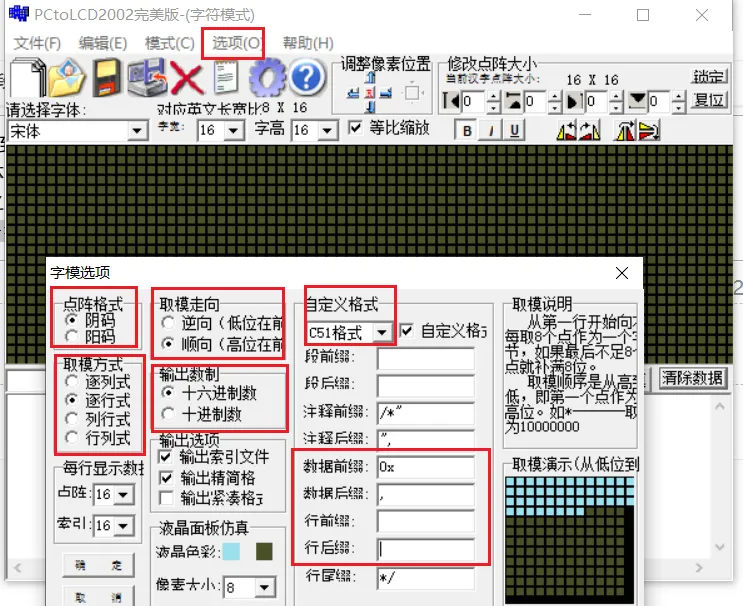The height and width of the screenshot is (606, 743).
Task: Open options via the gear icon
Action: click(267, 77)
